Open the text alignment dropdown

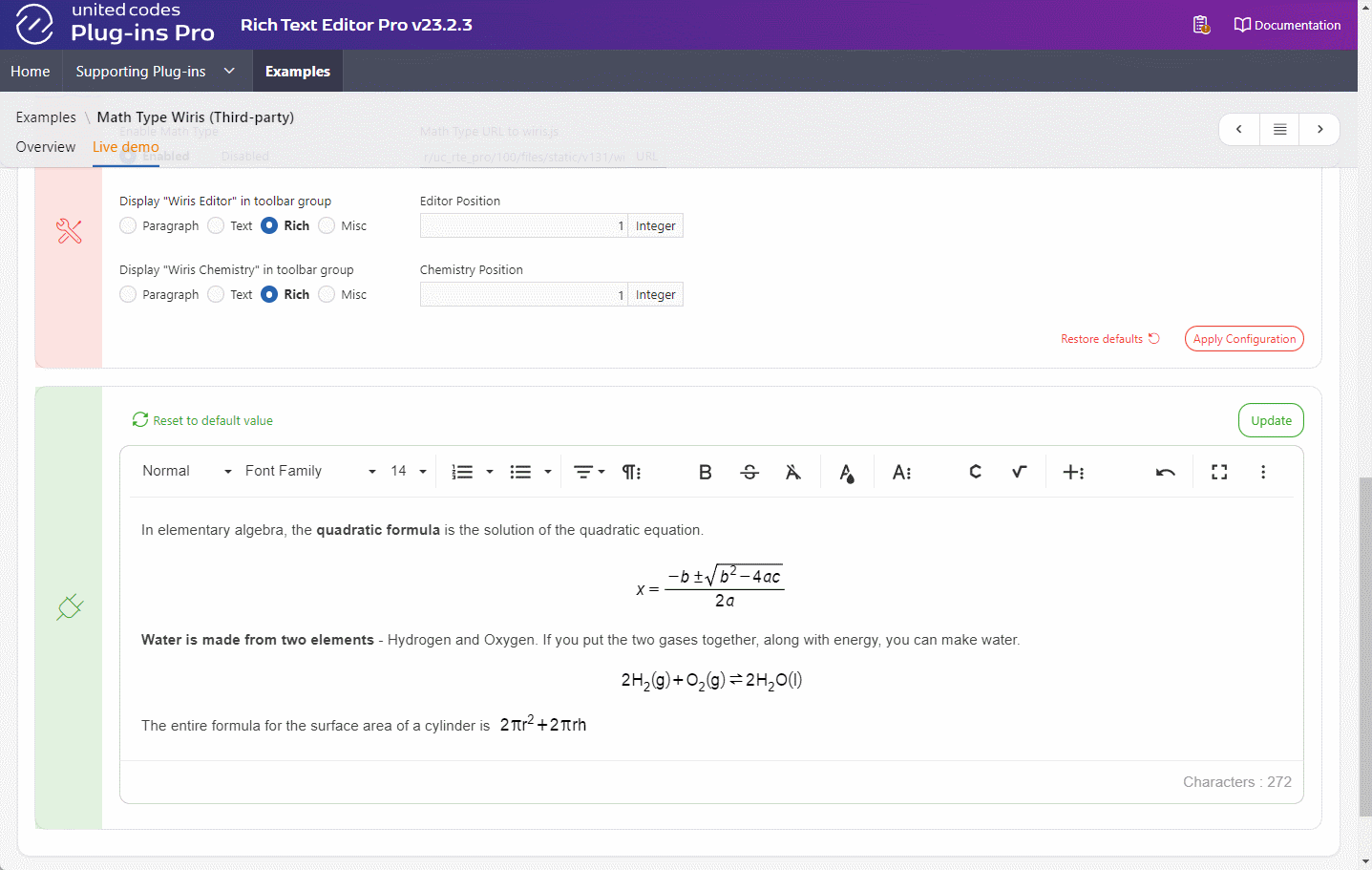(589, 472)
